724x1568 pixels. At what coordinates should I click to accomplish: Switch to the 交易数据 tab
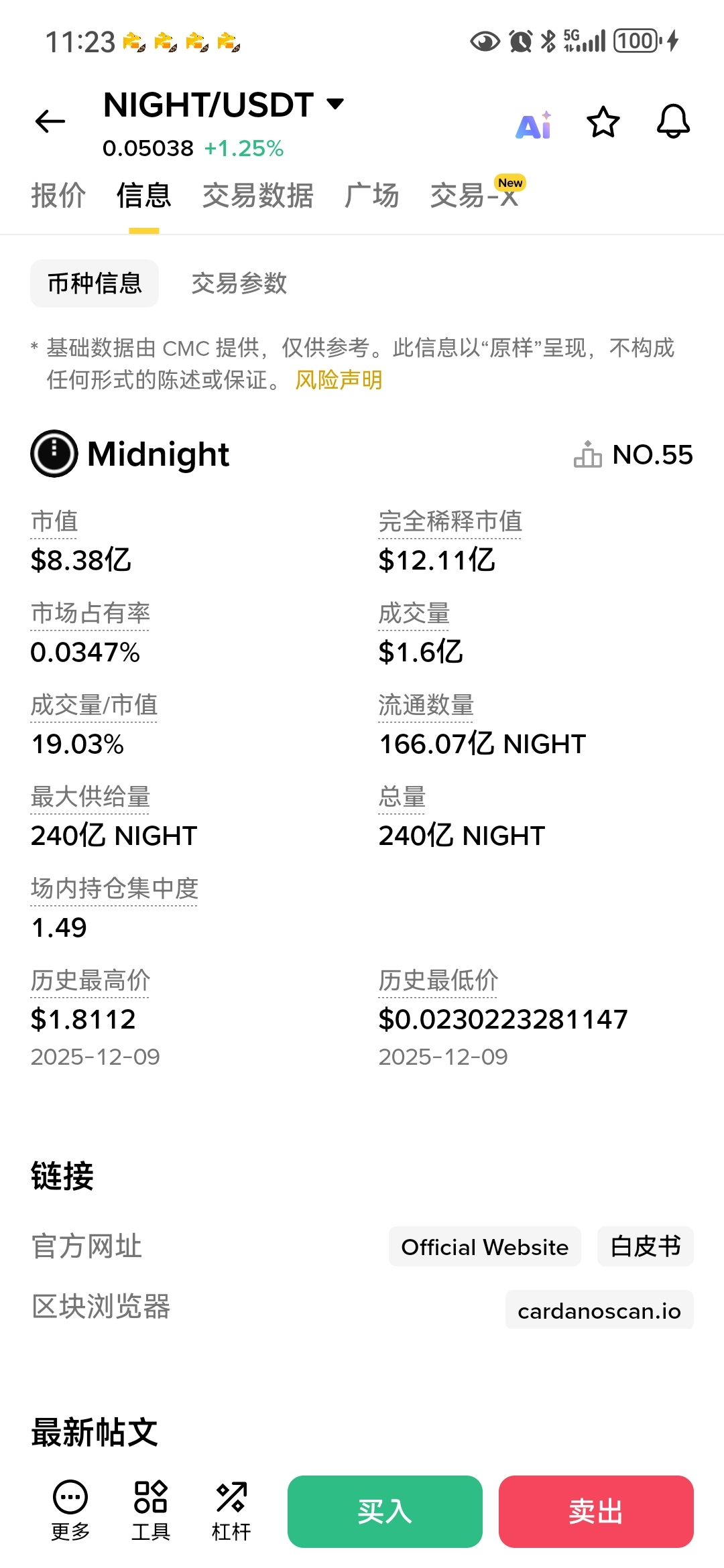click(x=258, y=196)
